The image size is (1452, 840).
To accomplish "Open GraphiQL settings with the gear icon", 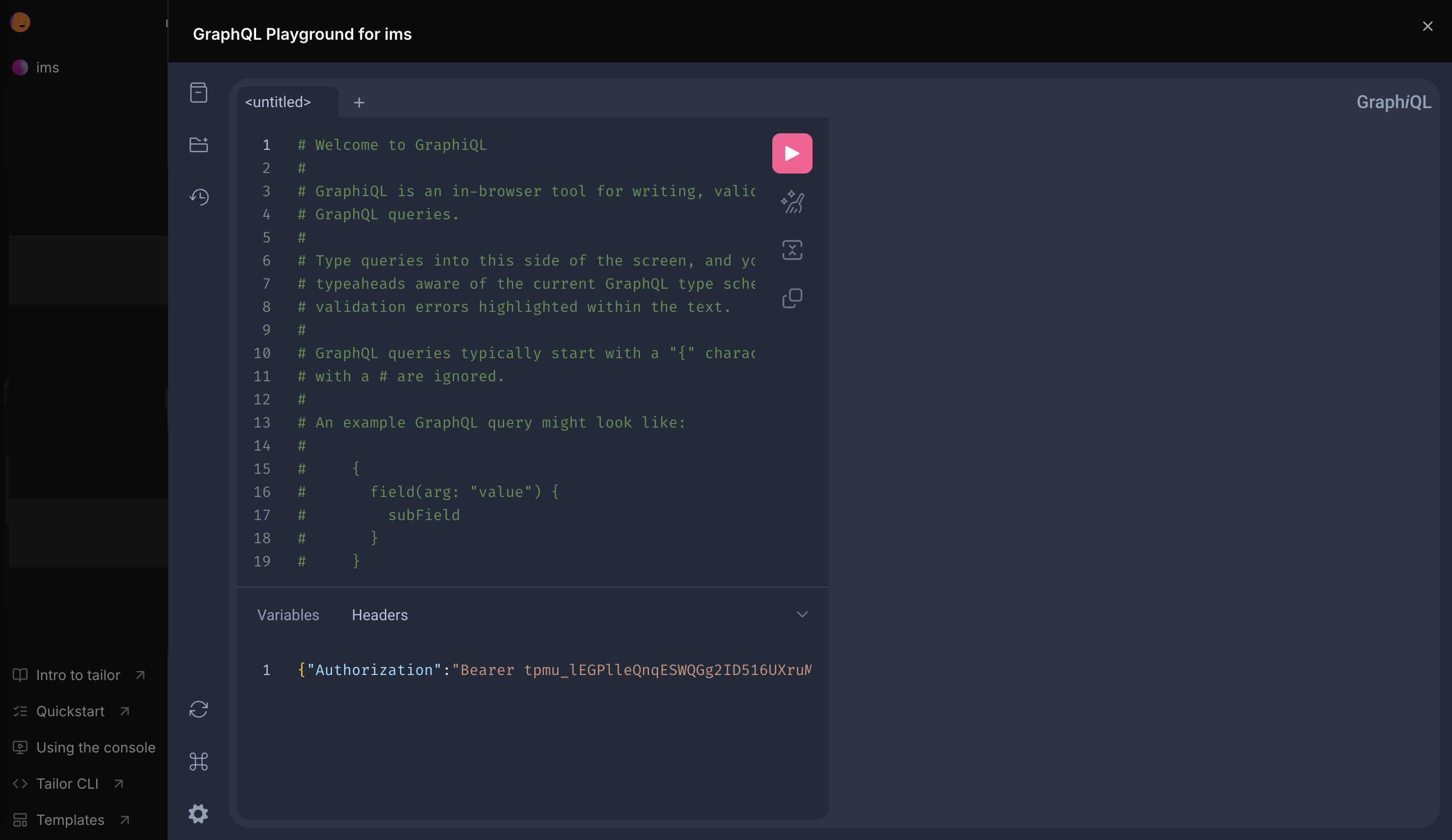I will [x=198, y=813].
